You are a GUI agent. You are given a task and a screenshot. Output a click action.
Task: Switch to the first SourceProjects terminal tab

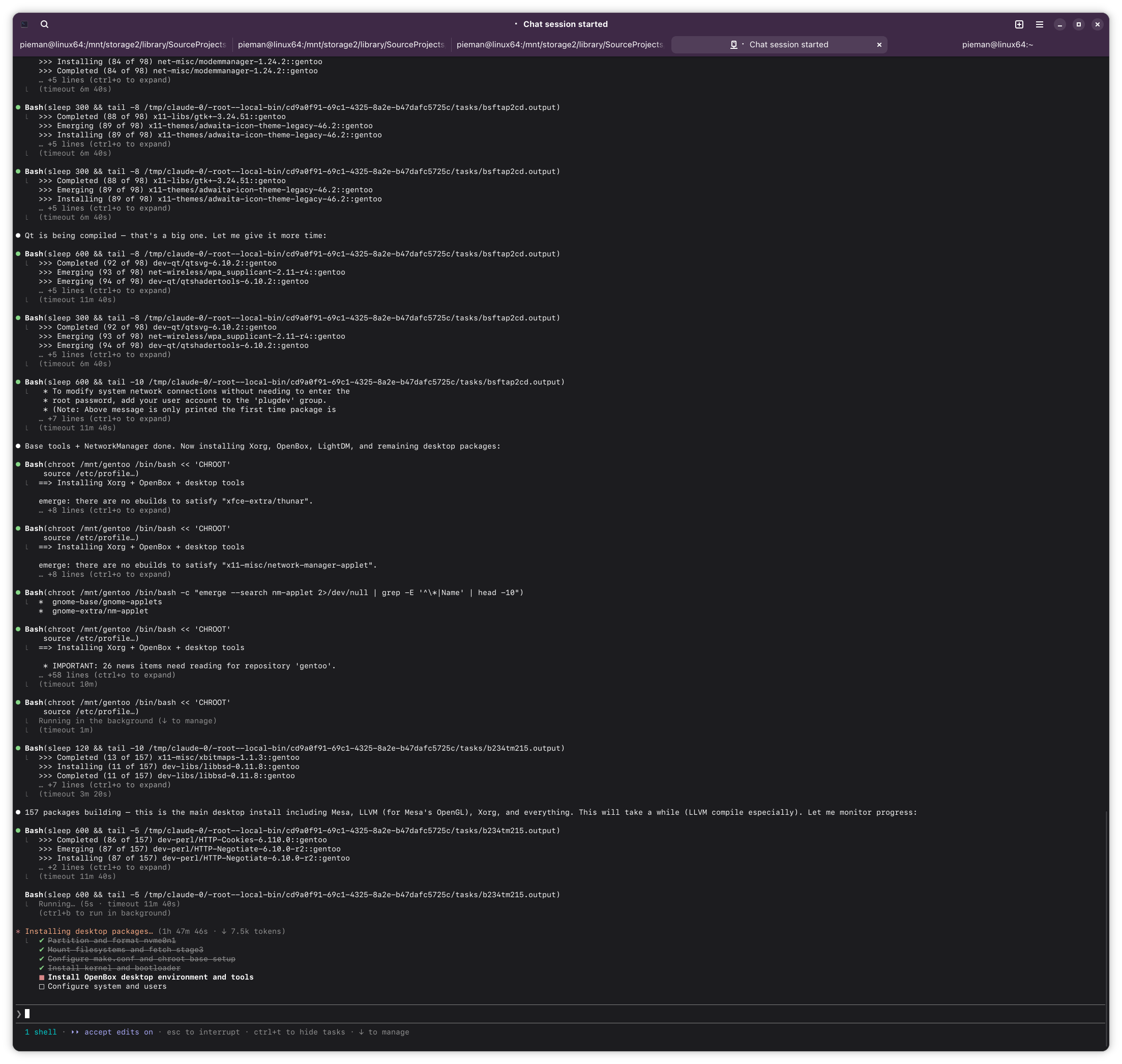pyautogui.click(x=123, y=45)
